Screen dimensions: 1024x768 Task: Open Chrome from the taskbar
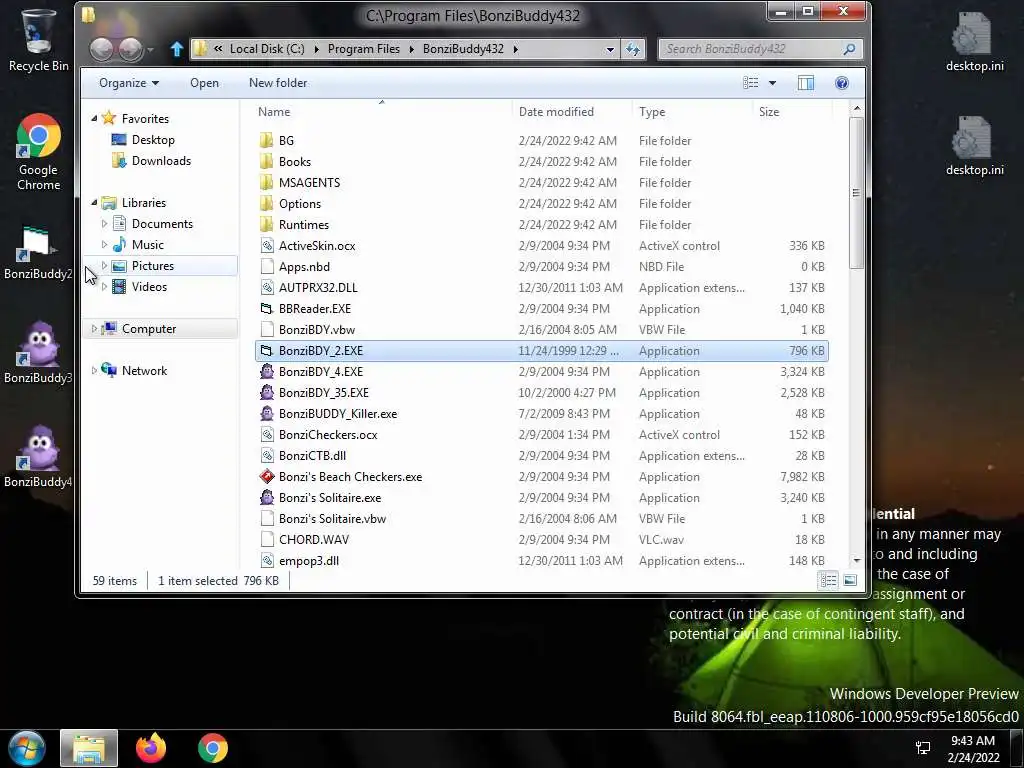coord(213,748)
